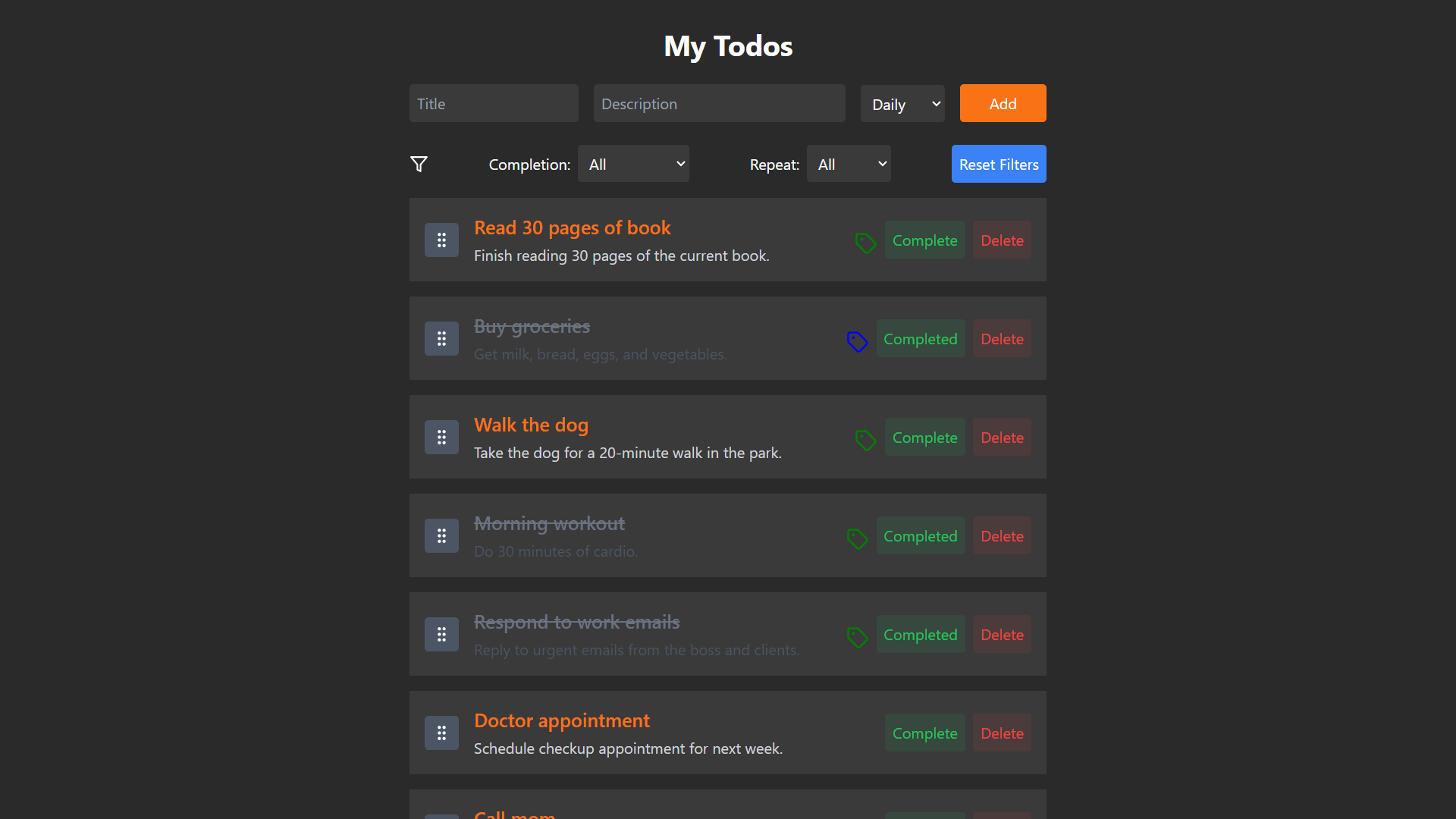Click green tag icon on Walk the dog
This screenshot has height=819, width=1456.
(866, 440)
